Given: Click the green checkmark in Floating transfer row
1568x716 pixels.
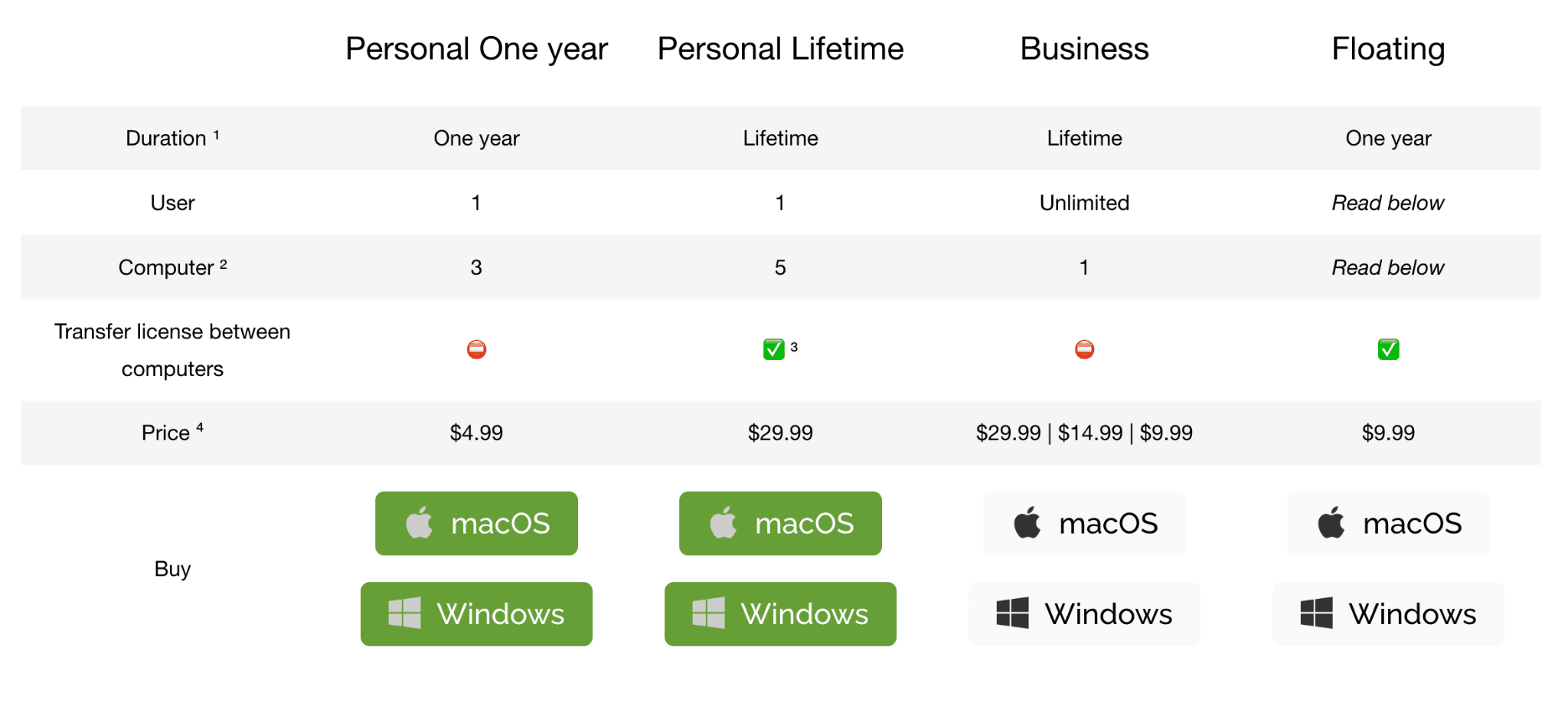Looking at the screenshot, I should tap(1388, 349).
